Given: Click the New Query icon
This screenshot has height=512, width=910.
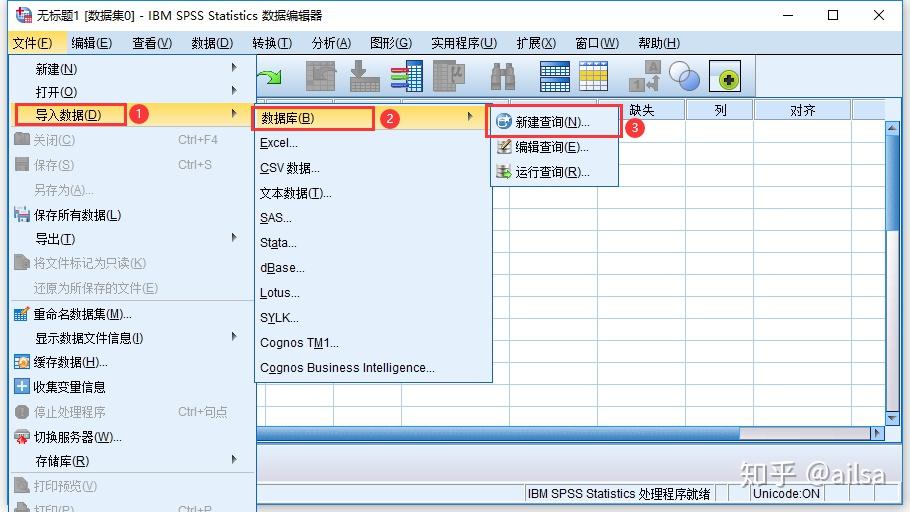Looking at the screenshot, I should click(504, 121).
